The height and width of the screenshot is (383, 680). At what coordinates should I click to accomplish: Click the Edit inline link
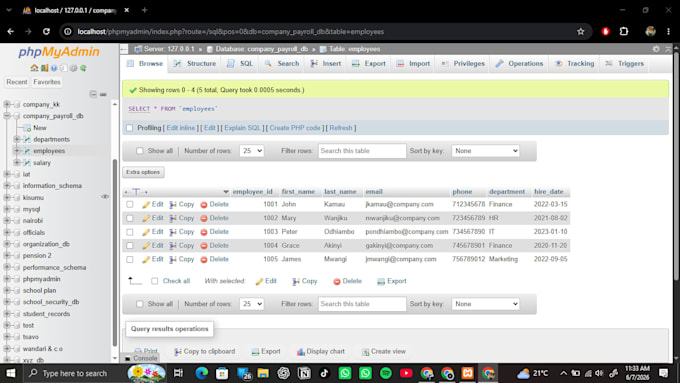point(181,128)
